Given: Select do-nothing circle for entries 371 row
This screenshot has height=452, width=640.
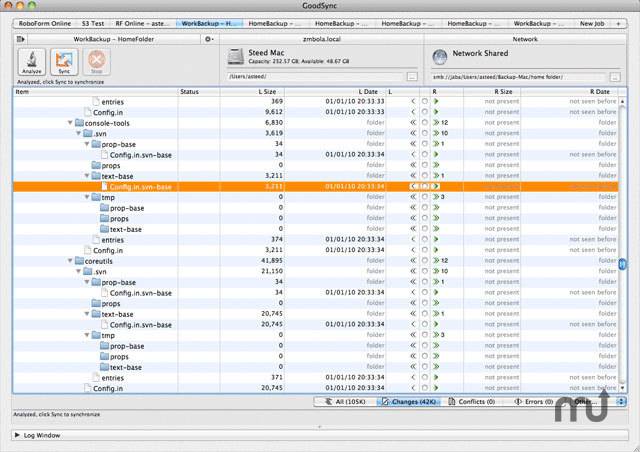Looking at the screenshot, I should 425,377.
